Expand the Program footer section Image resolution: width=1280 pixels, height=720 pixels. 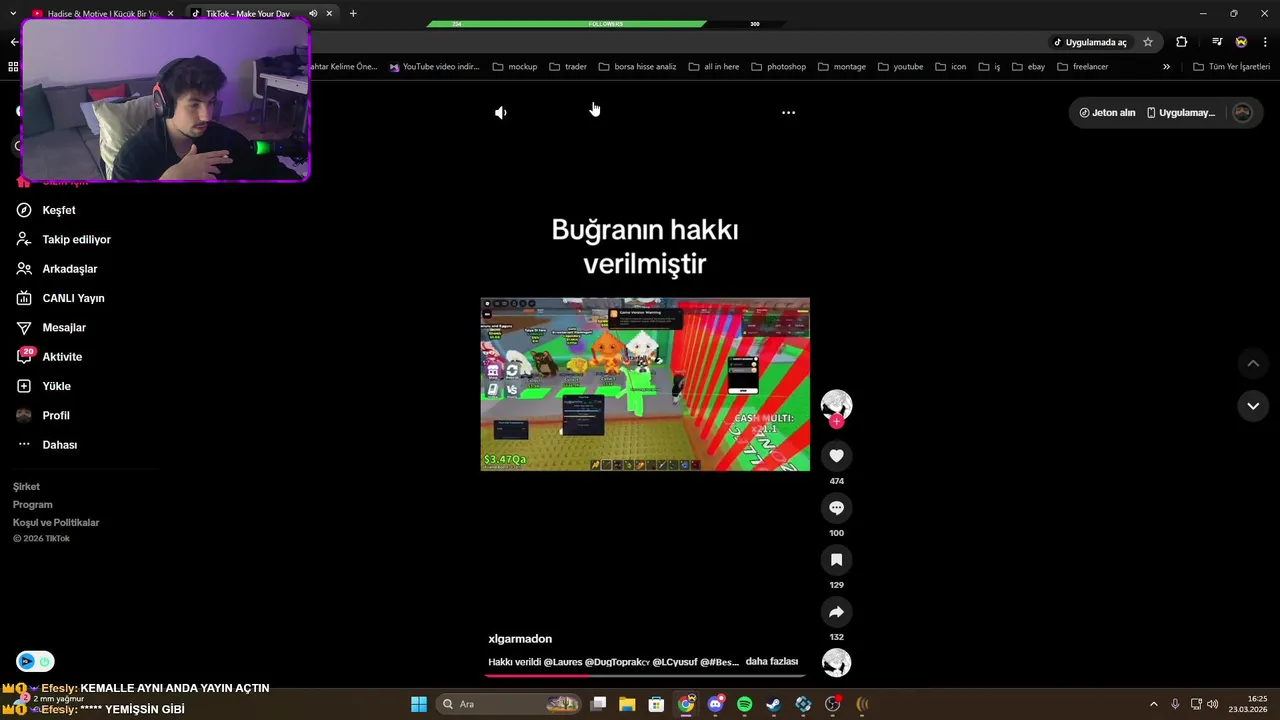pyautogui.click(x=32, y=505)
